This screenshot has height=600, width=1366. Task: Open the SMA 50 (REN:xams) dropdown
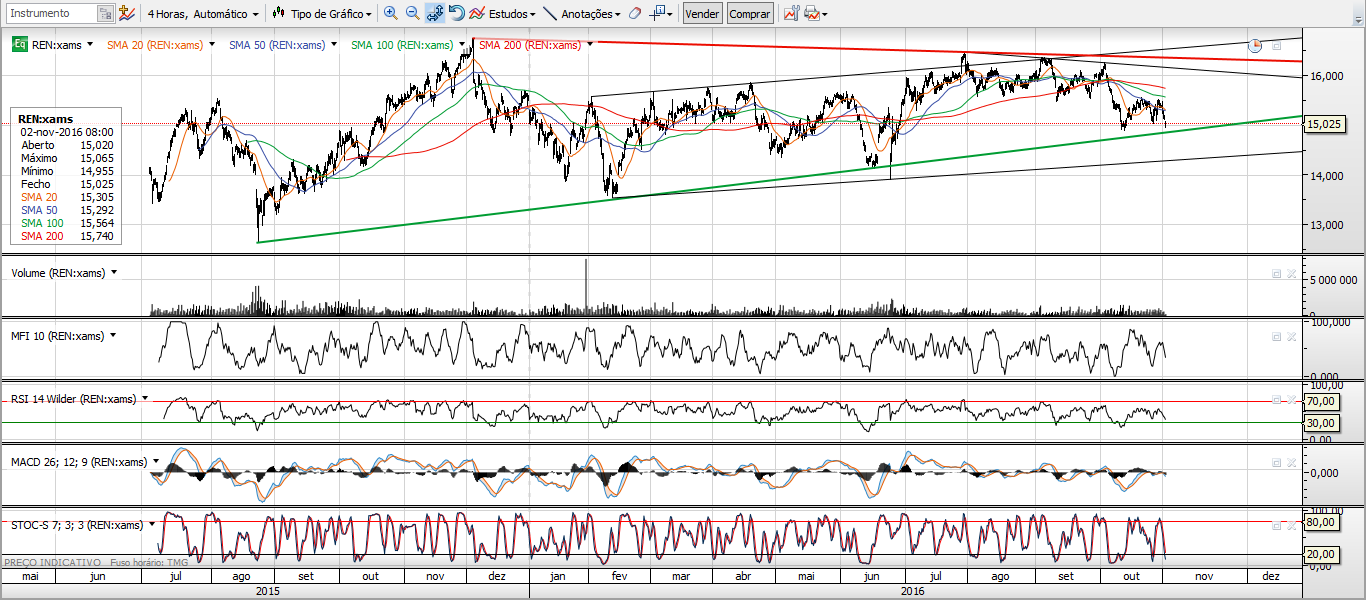click(334, 45)
